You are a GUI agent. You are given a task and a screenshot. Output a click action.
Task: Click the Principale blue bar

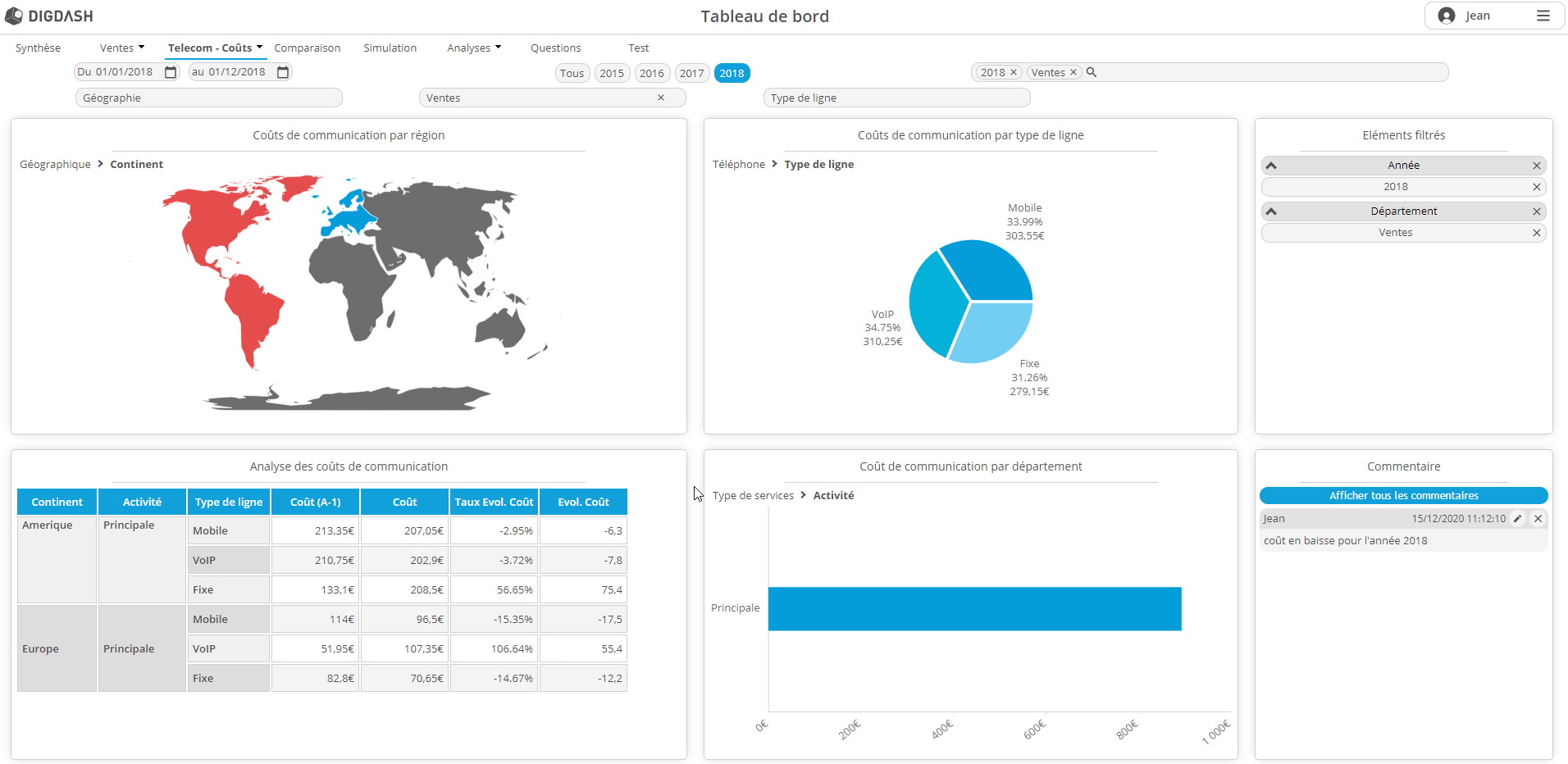pos(974,608)
